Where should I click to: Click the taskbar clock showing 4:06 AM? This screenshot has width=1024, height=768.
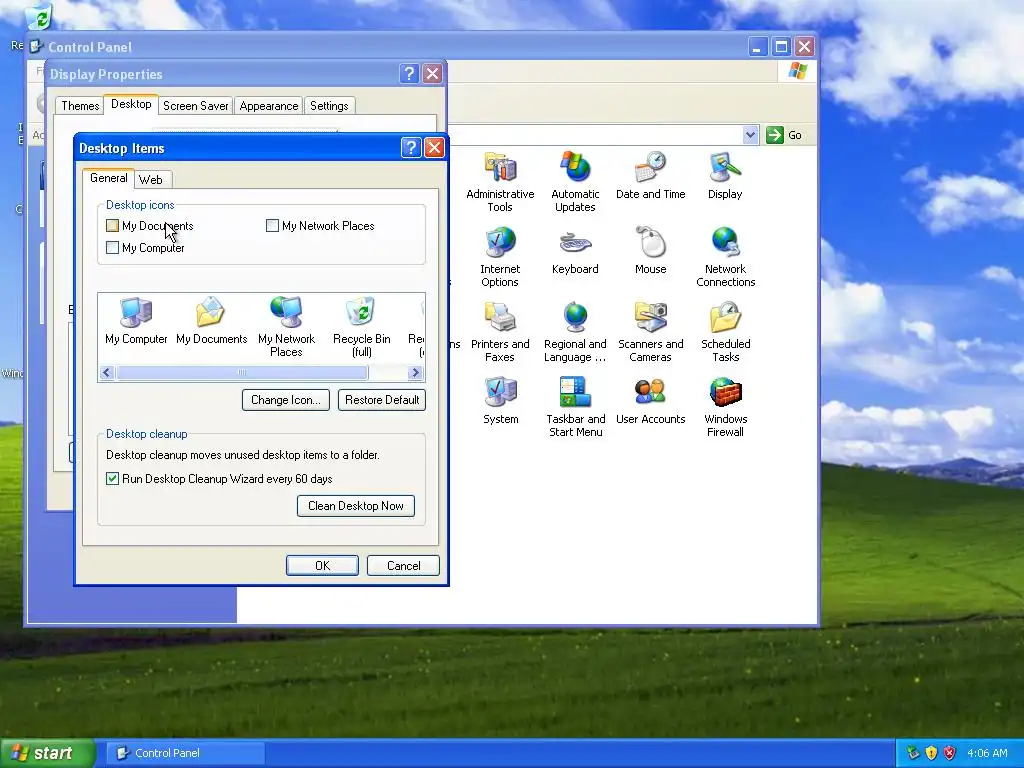pos(987,753)
